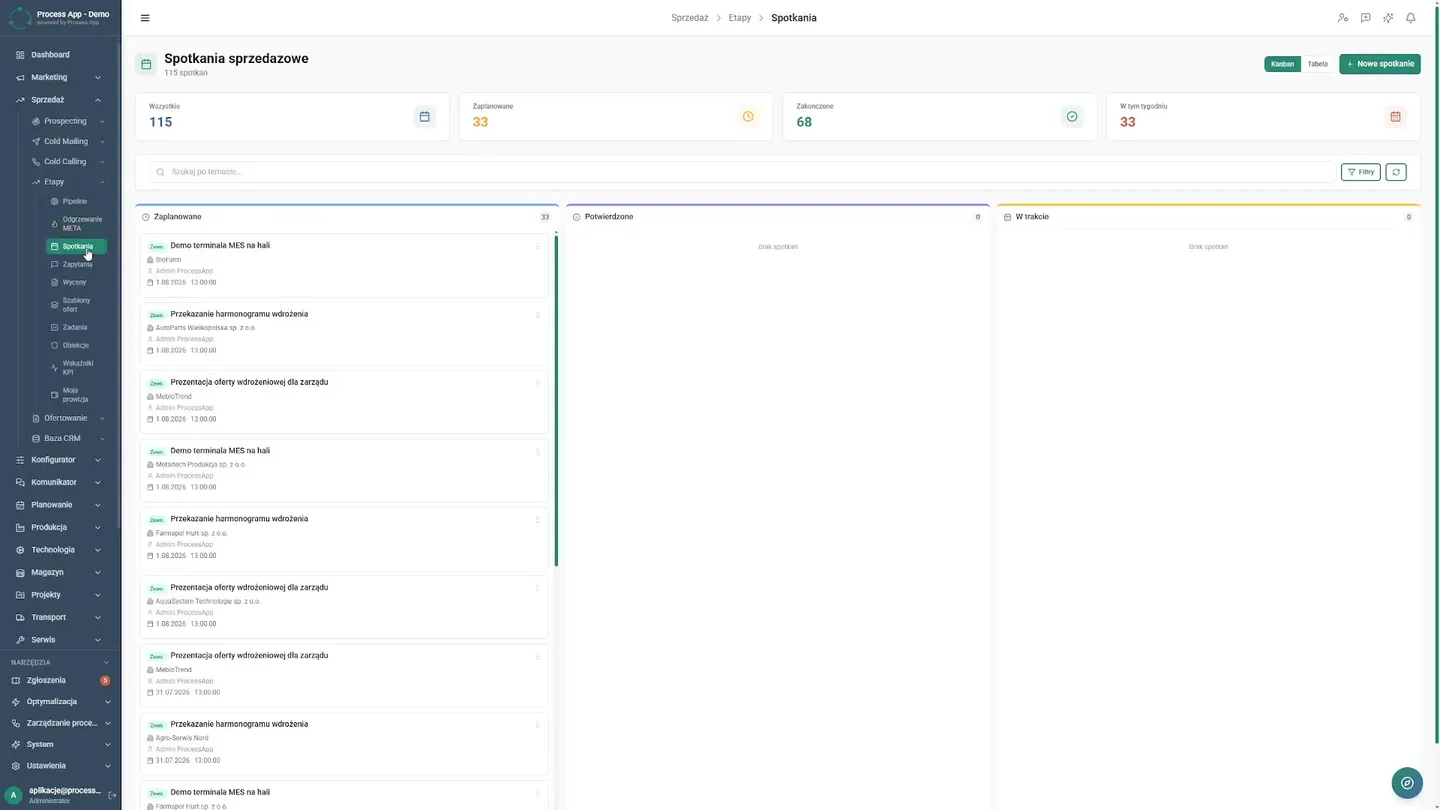Click the Etapy breadcrumb link
Viewport: 1440px width, 810px height.
(740, 18)
